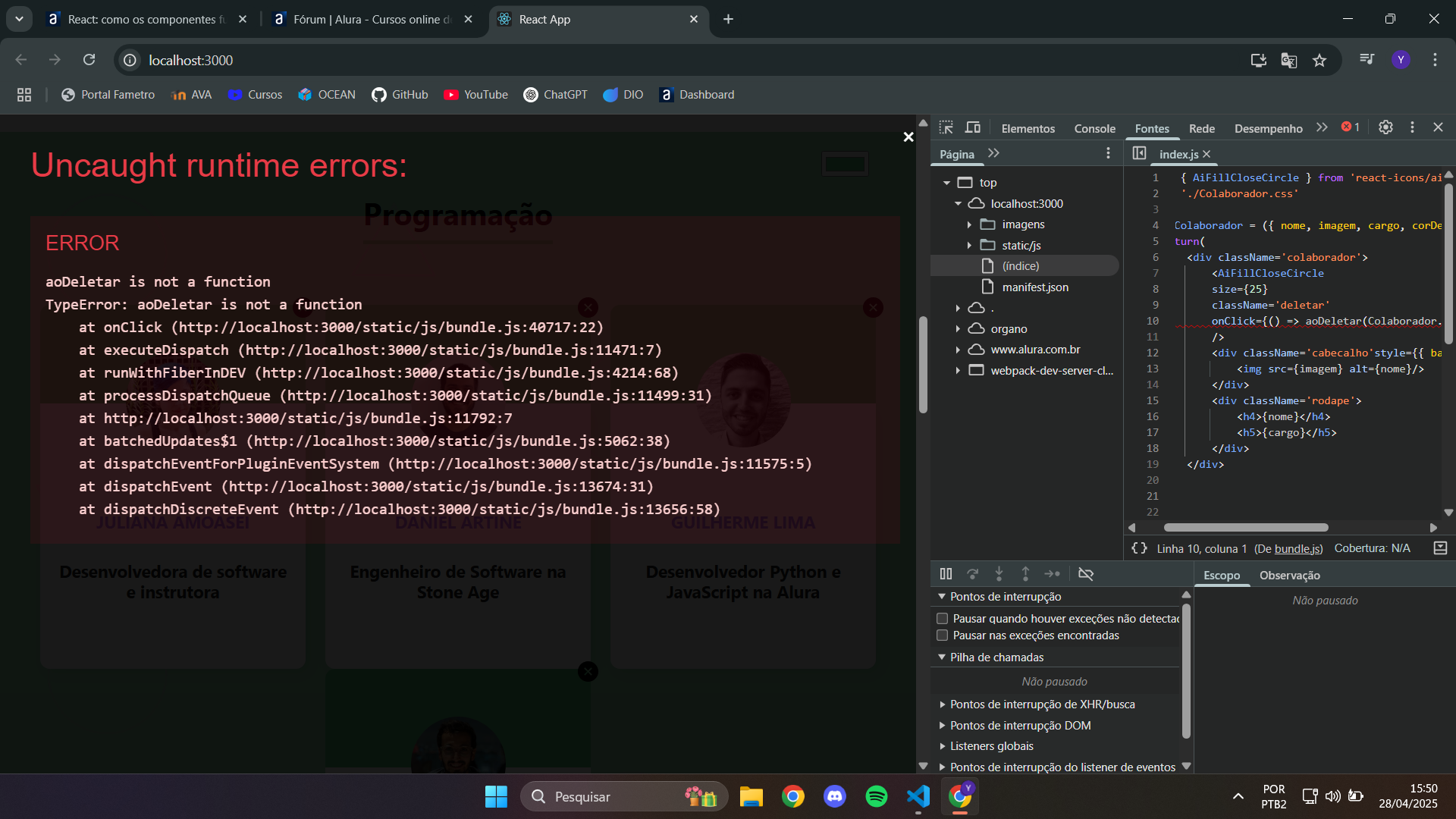Image resolution: width=1456 pixels, height=819 pixels.
Task: Show more navigator tabs next to Página
Action: pos(993,153)
